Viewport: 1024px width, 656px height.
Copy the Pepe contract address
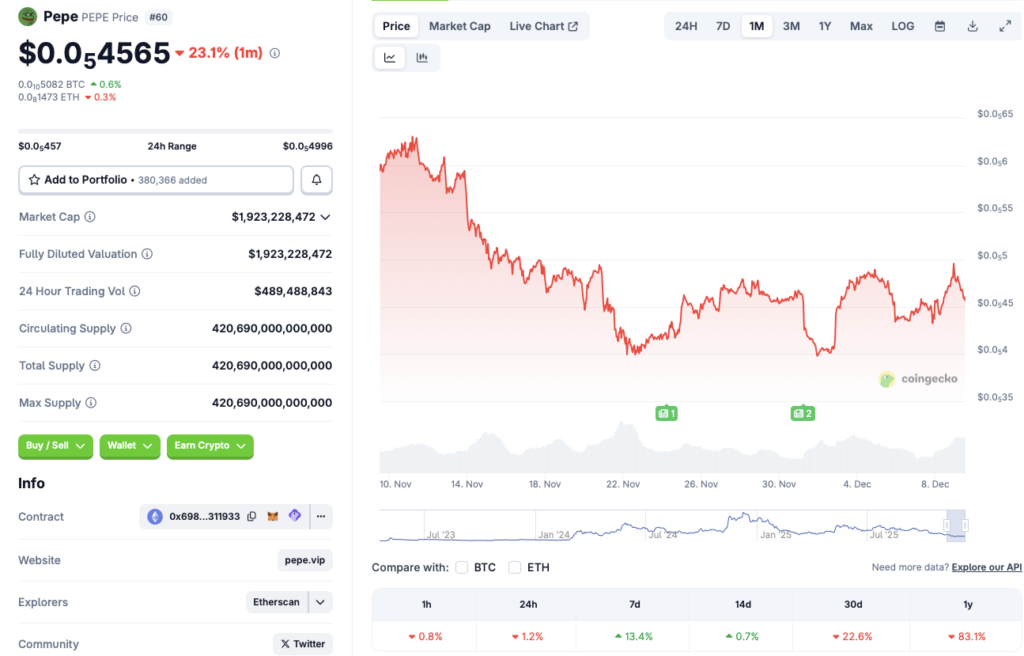tap(251, 516)
